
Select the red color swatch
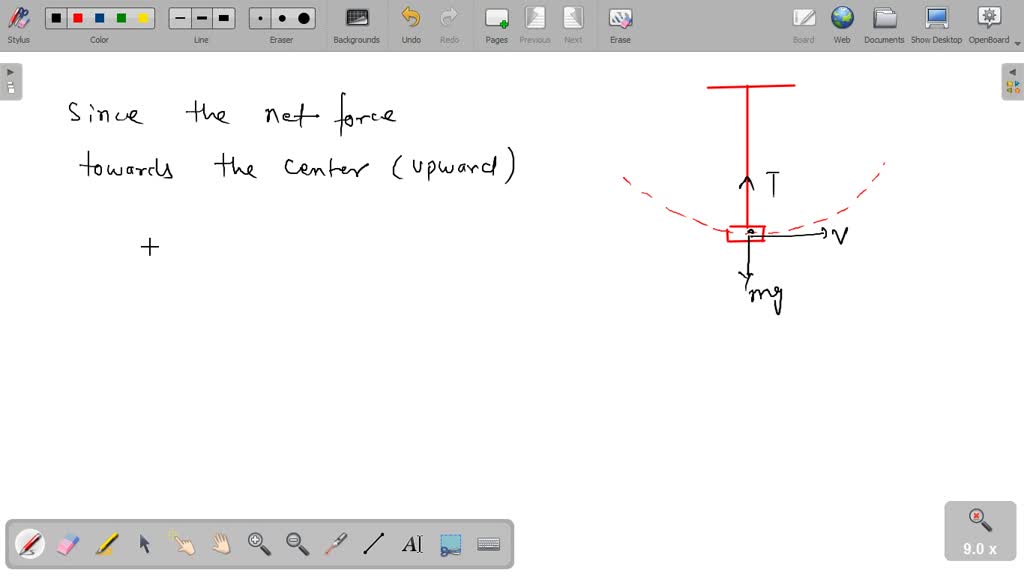77,17
